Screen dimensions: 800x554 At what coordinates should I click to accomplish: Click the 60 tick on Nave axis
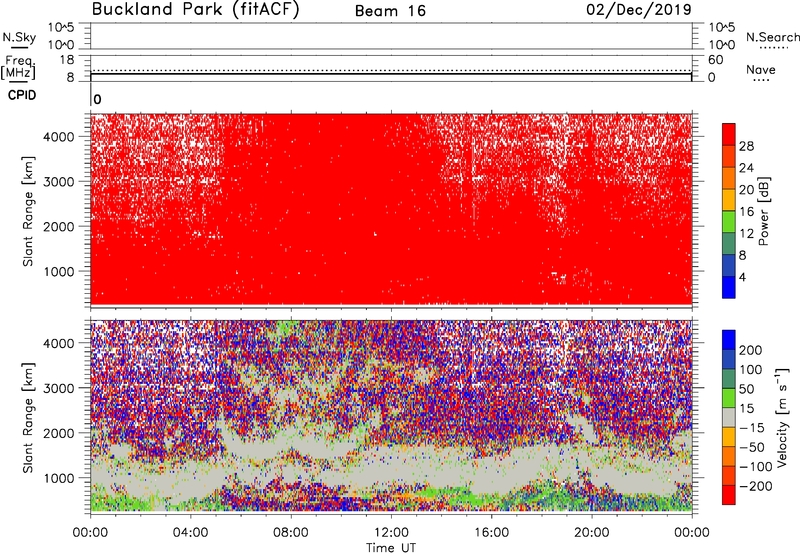click(715, 60)
